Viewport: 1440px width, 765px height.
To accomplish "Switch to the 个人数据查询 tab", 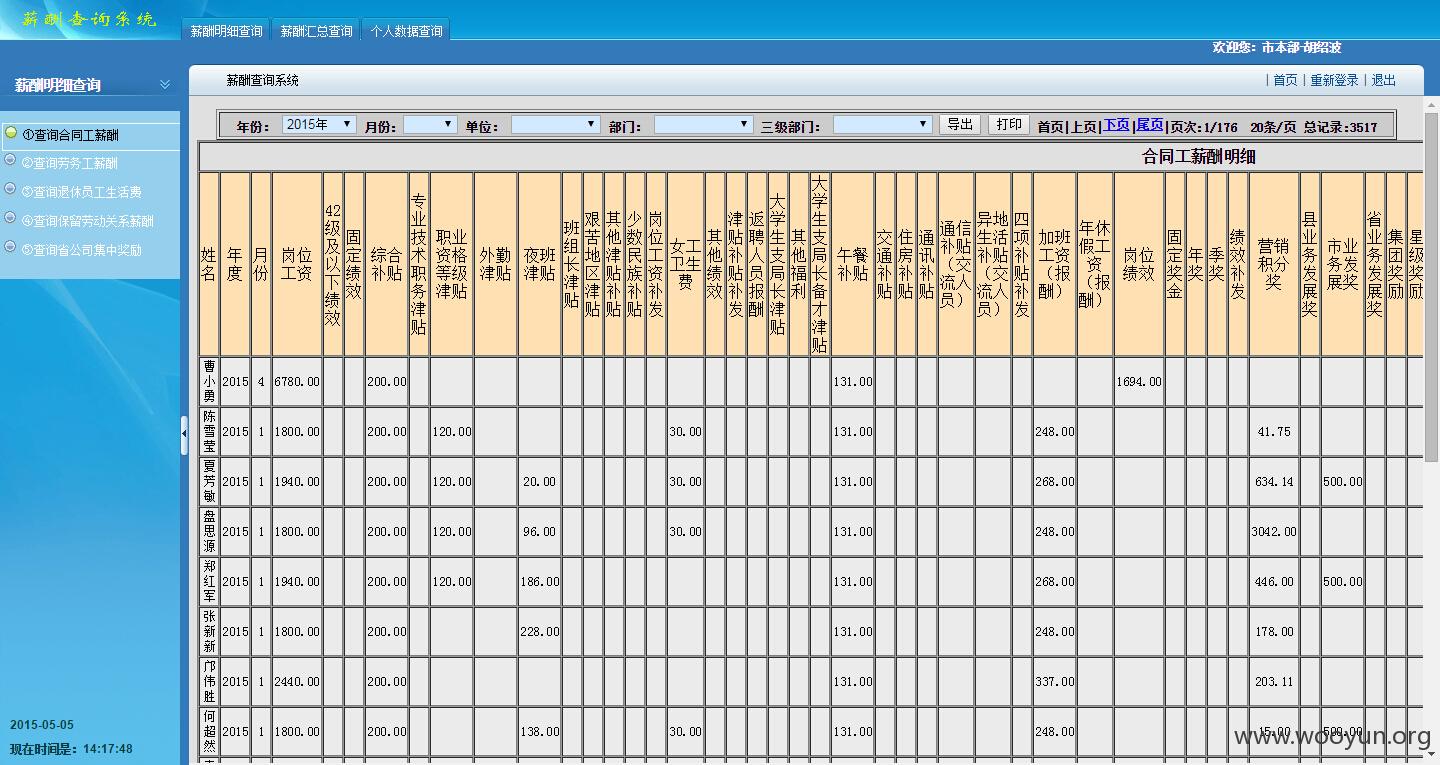I will point(406,31).
